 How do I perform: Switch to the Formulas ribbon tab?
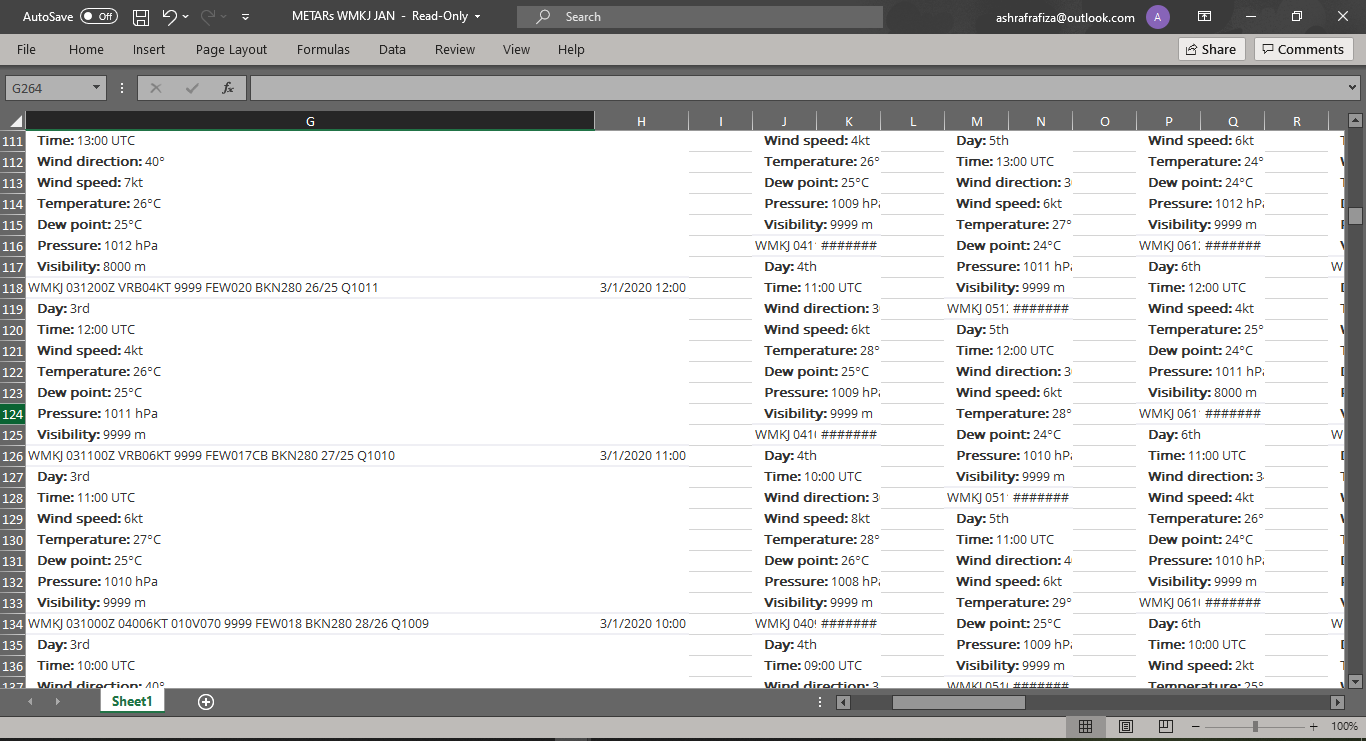[323, 49]
